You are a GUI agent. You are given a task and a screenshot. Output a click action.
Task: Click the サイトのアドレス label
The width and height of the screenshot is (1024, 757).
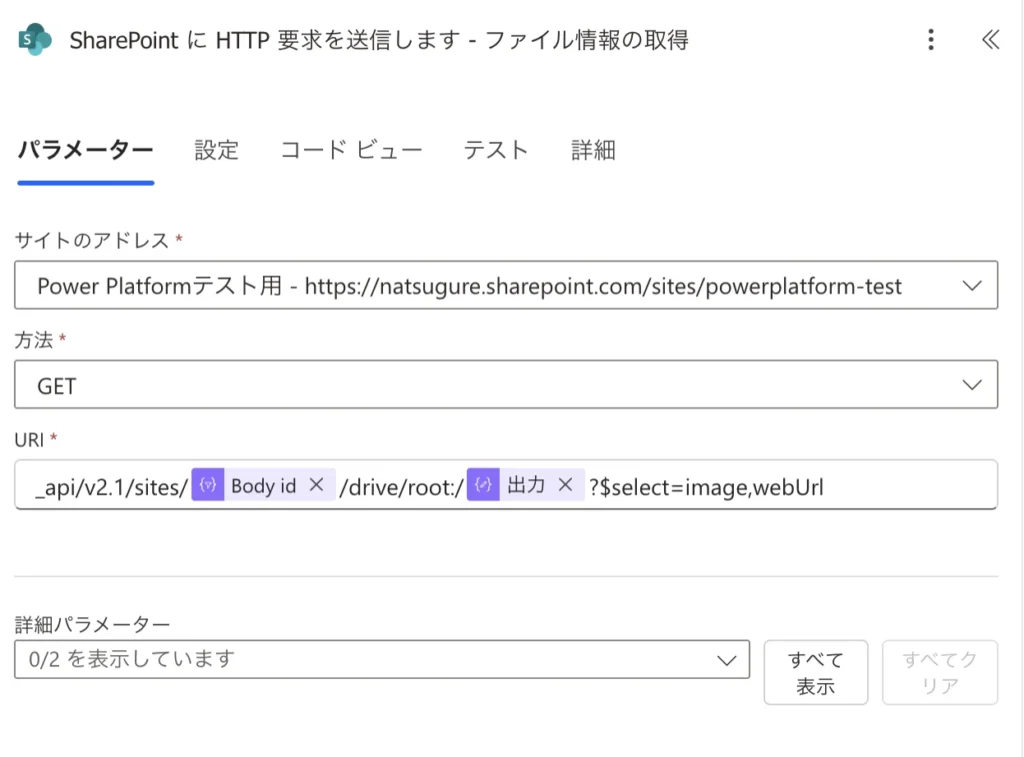(92, 240)
